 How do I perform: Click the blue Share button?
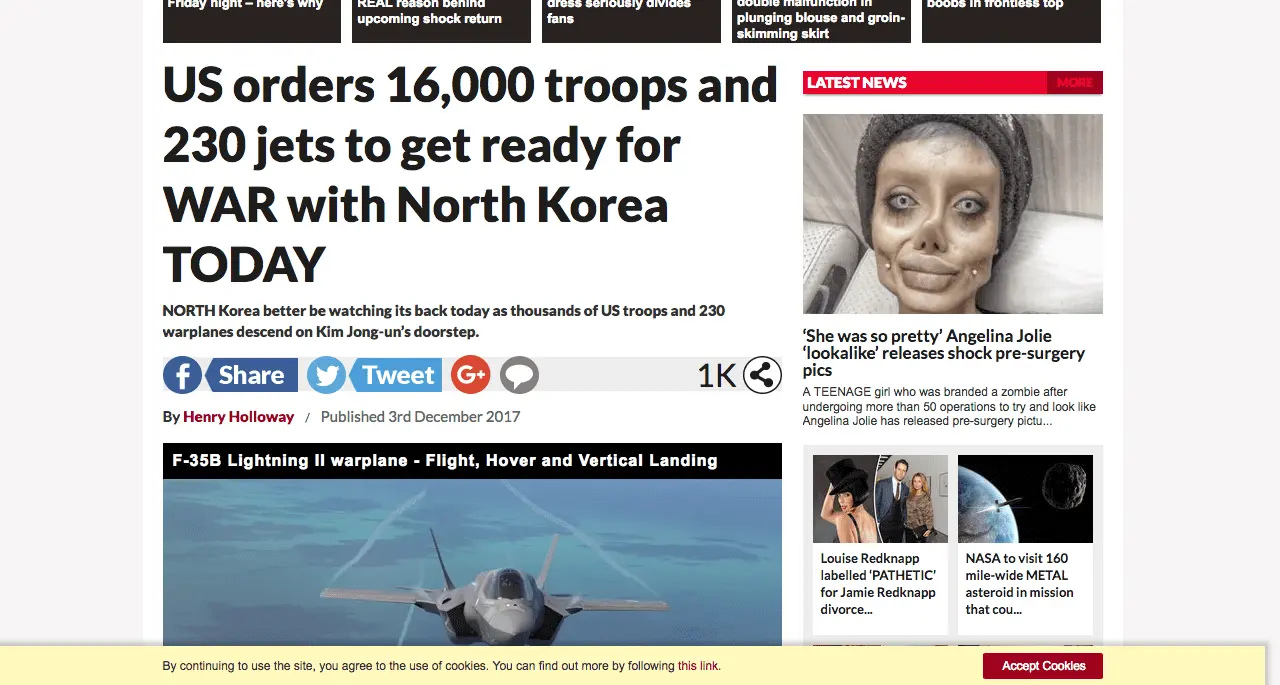(x=251, y=376)
